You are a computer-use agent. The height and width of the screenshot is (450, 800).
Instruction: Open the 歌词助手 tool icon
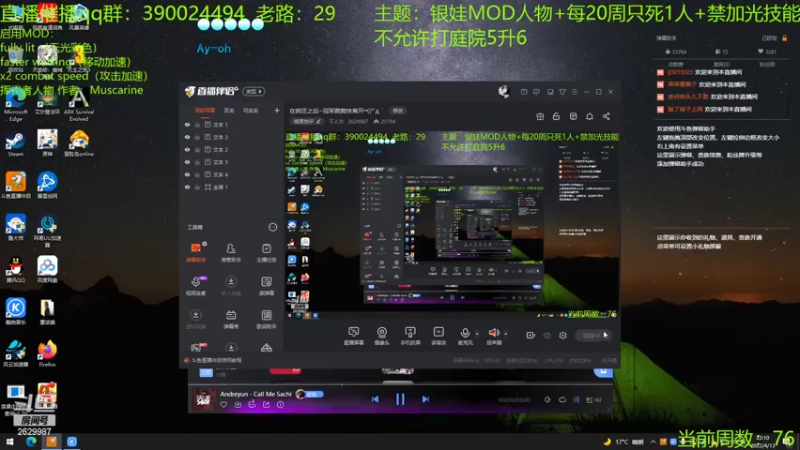tap(266, 318)
